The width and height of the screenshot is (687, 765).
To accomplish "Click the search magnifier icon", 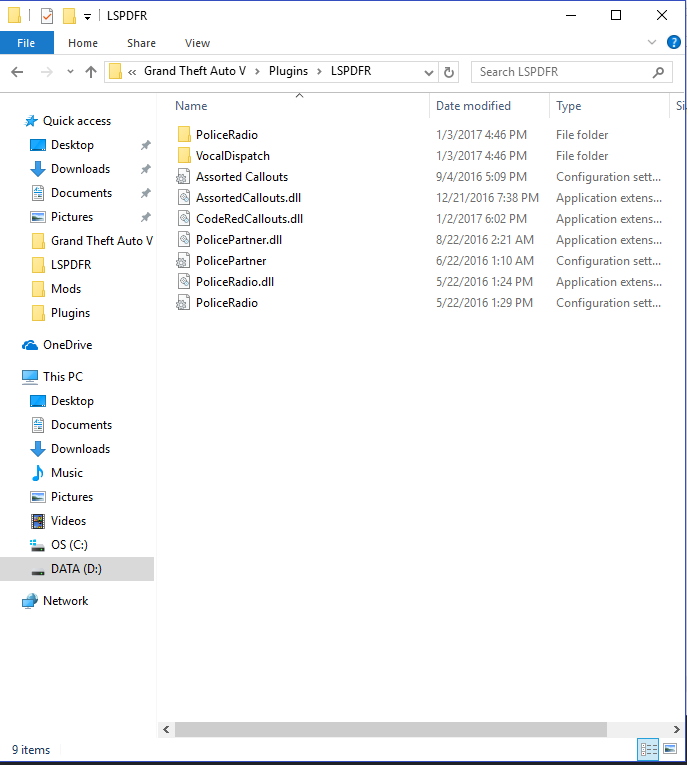I will coord(658,72).
